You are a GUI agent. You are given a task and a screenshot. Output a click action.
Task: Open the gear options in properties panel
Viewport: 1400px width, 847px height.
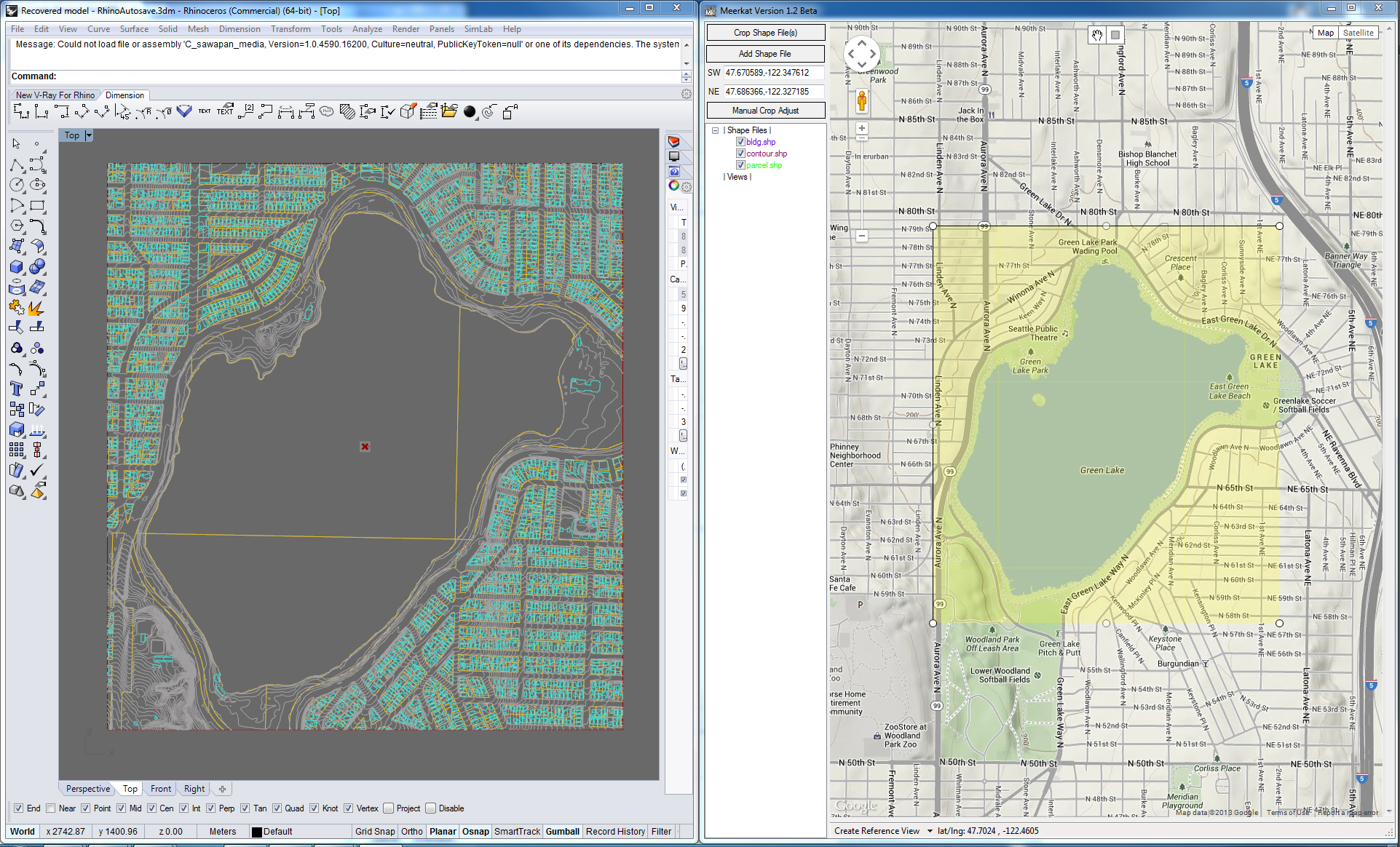[687, 186]
